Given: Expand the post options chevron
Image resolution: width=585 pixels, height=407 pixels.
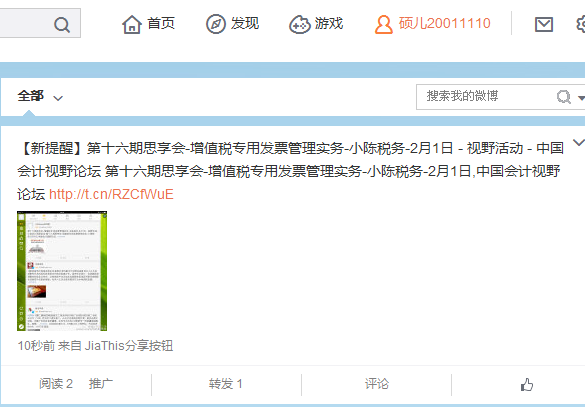Looking at the screenshot, I should (x=578, y=142).
